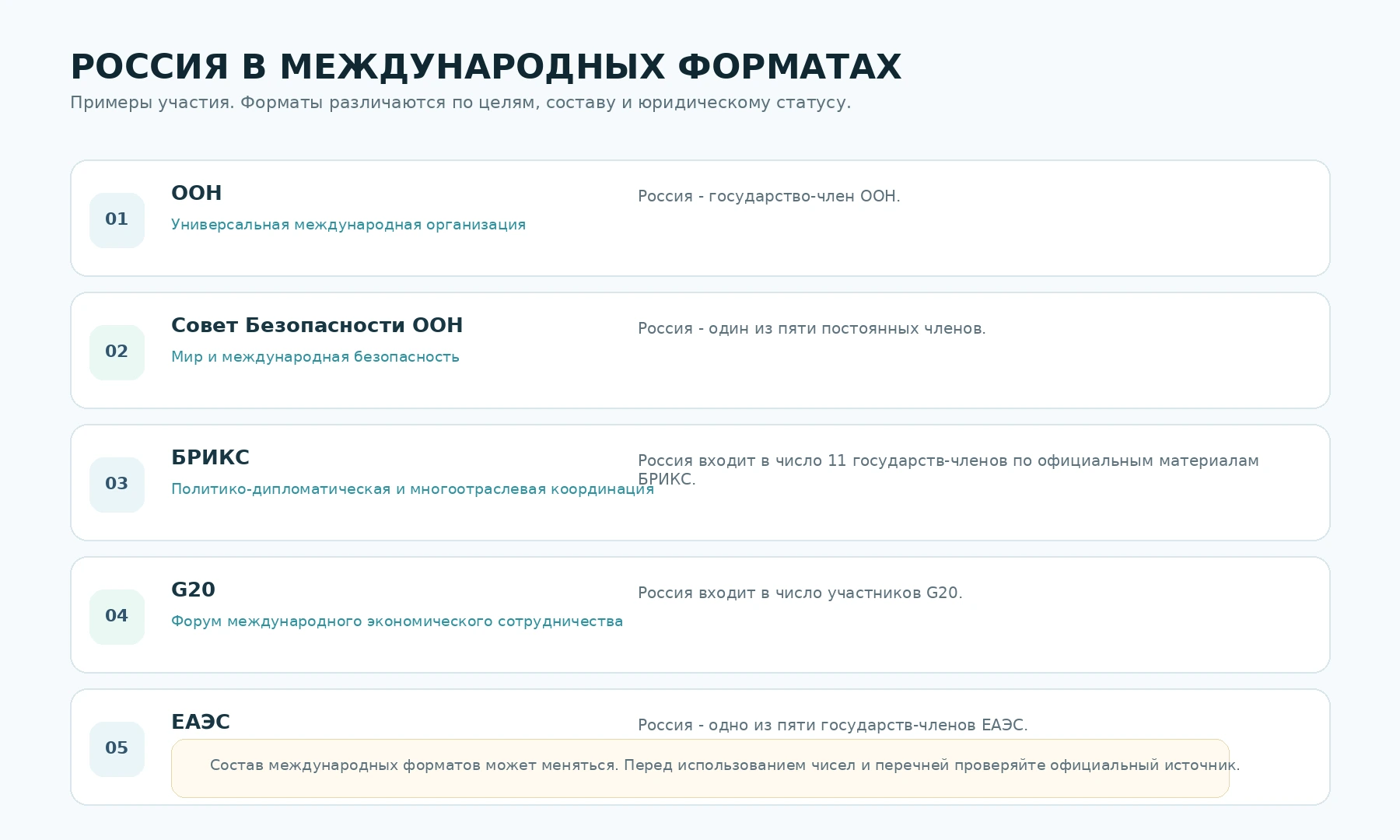Select the number badge 03
Viewport: 1400px width, 840px height.
(x=117, y=485)
